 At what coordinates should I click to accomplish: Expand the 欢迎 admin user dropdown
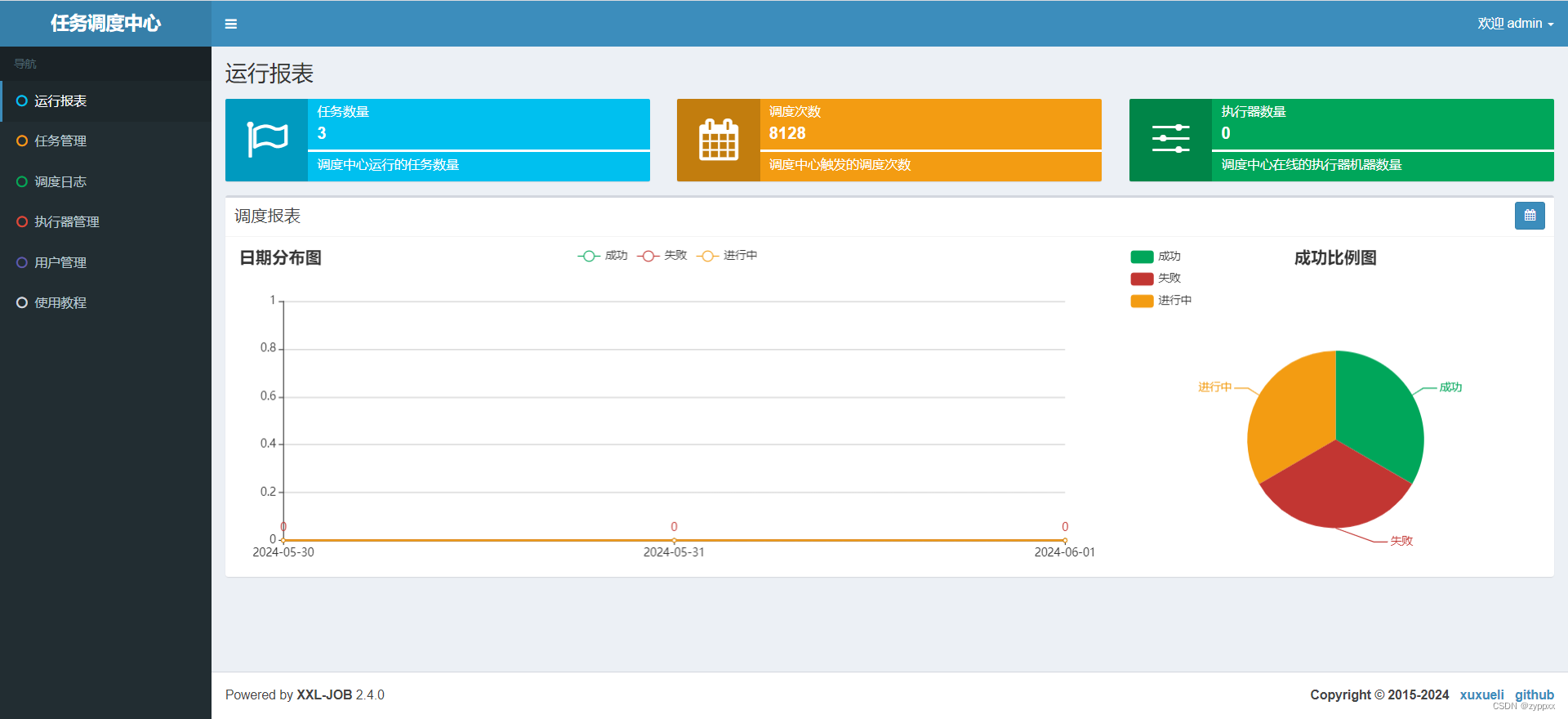pyautogui.click(x=1515, y=24)
